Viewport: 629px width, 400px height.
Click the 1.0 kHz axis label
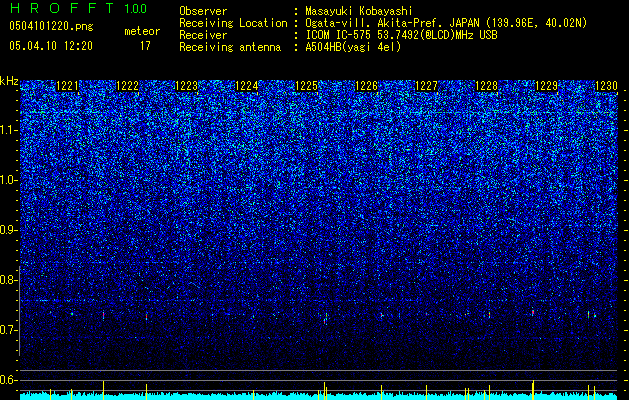9,180
